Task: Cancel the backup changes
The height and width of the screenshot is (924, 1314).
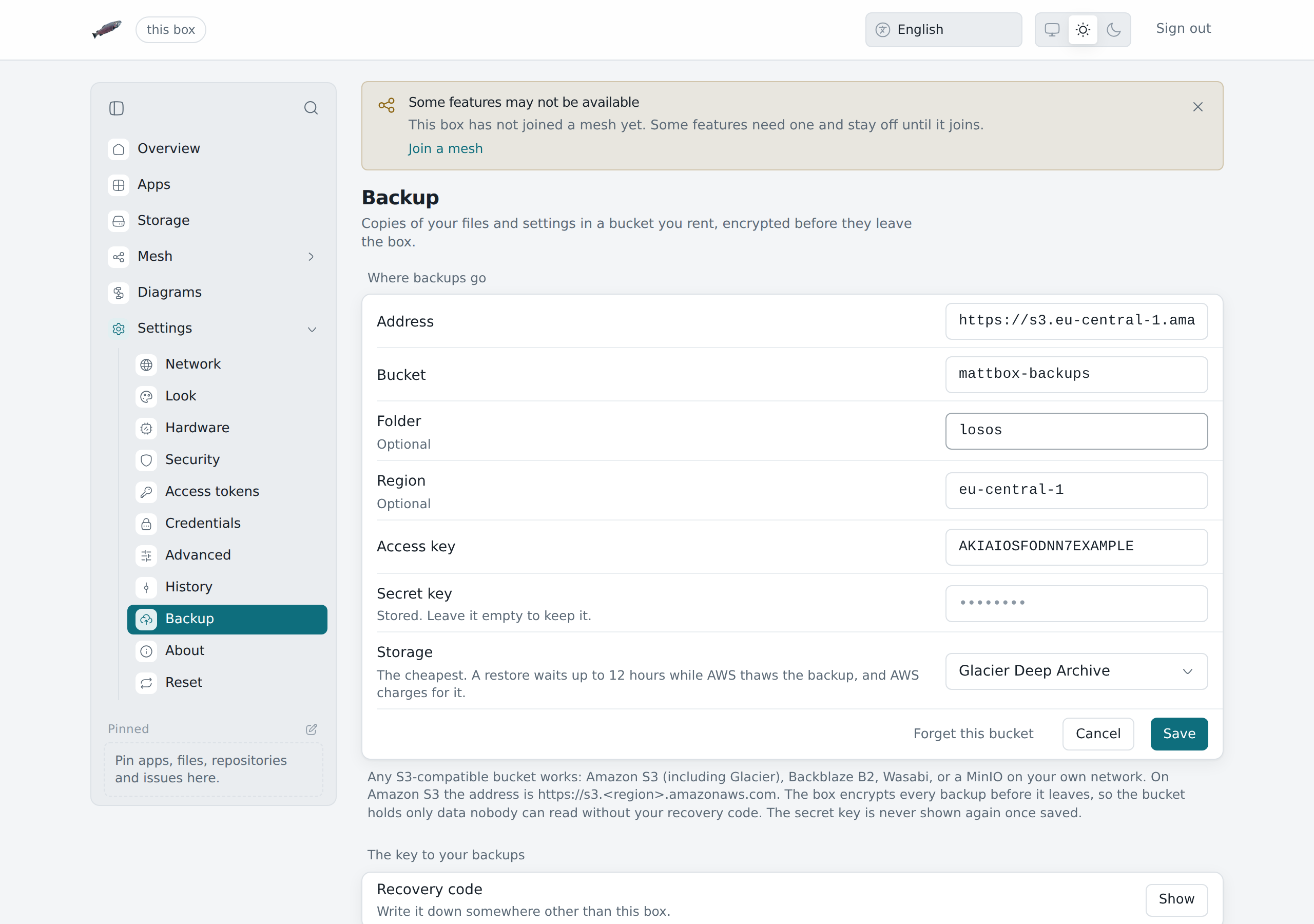Action: coord(1098,734)
